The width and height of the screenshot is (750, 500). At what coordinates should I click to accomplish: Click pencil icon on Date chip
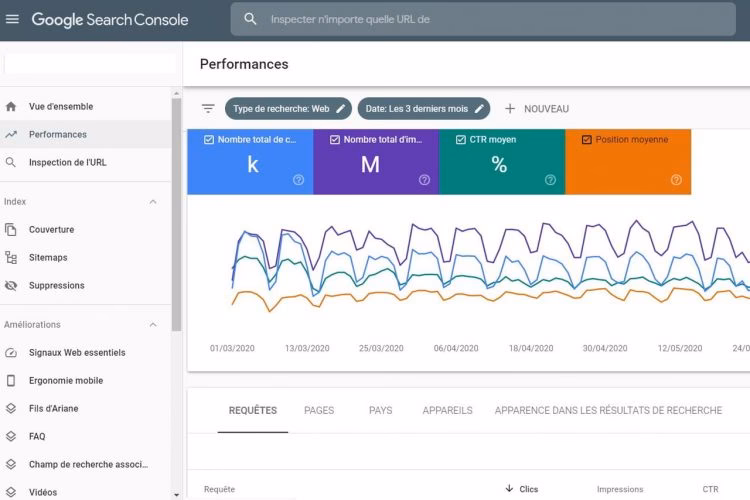click(x=479, y=109)
